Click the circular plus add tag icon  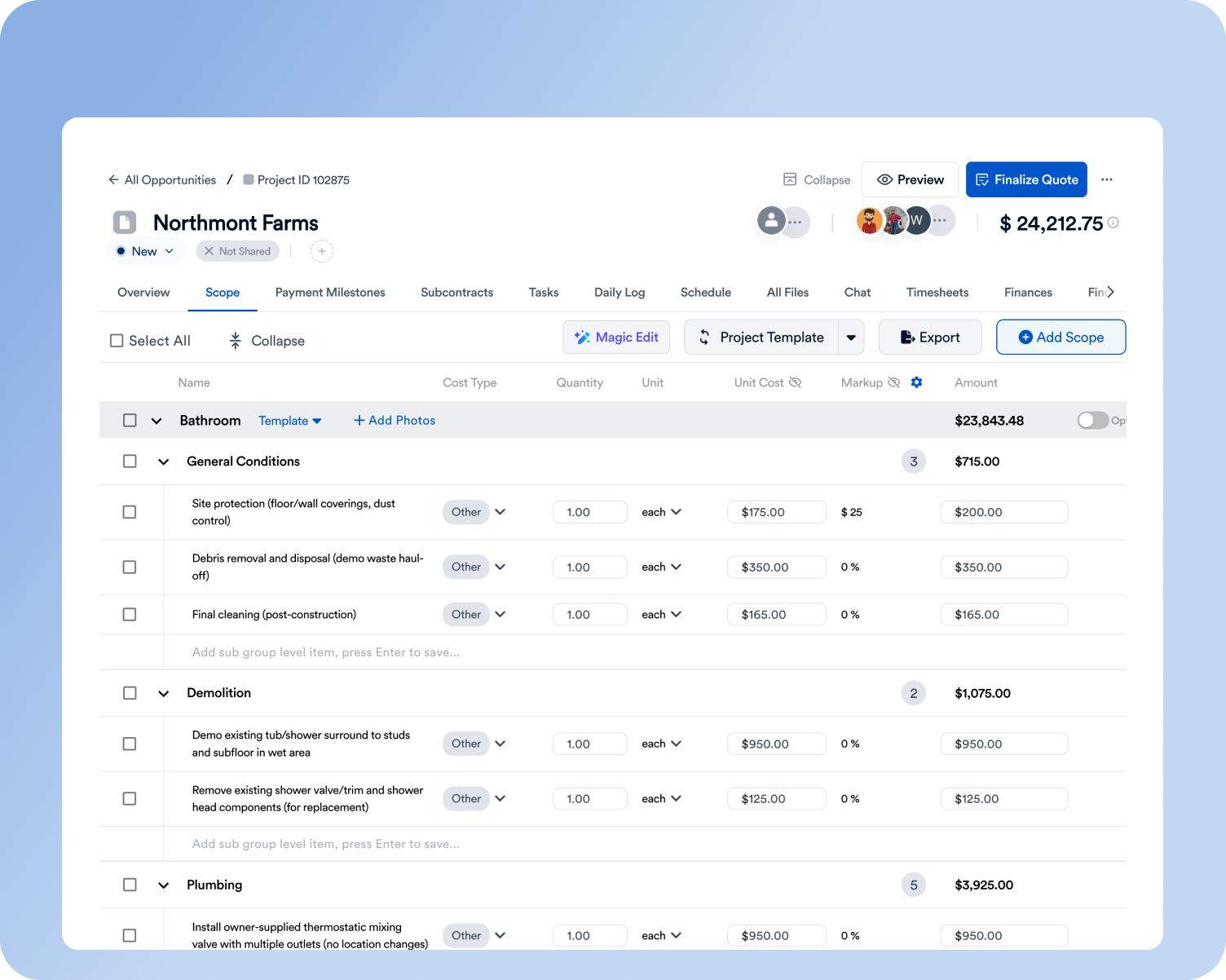click(322, 251)
